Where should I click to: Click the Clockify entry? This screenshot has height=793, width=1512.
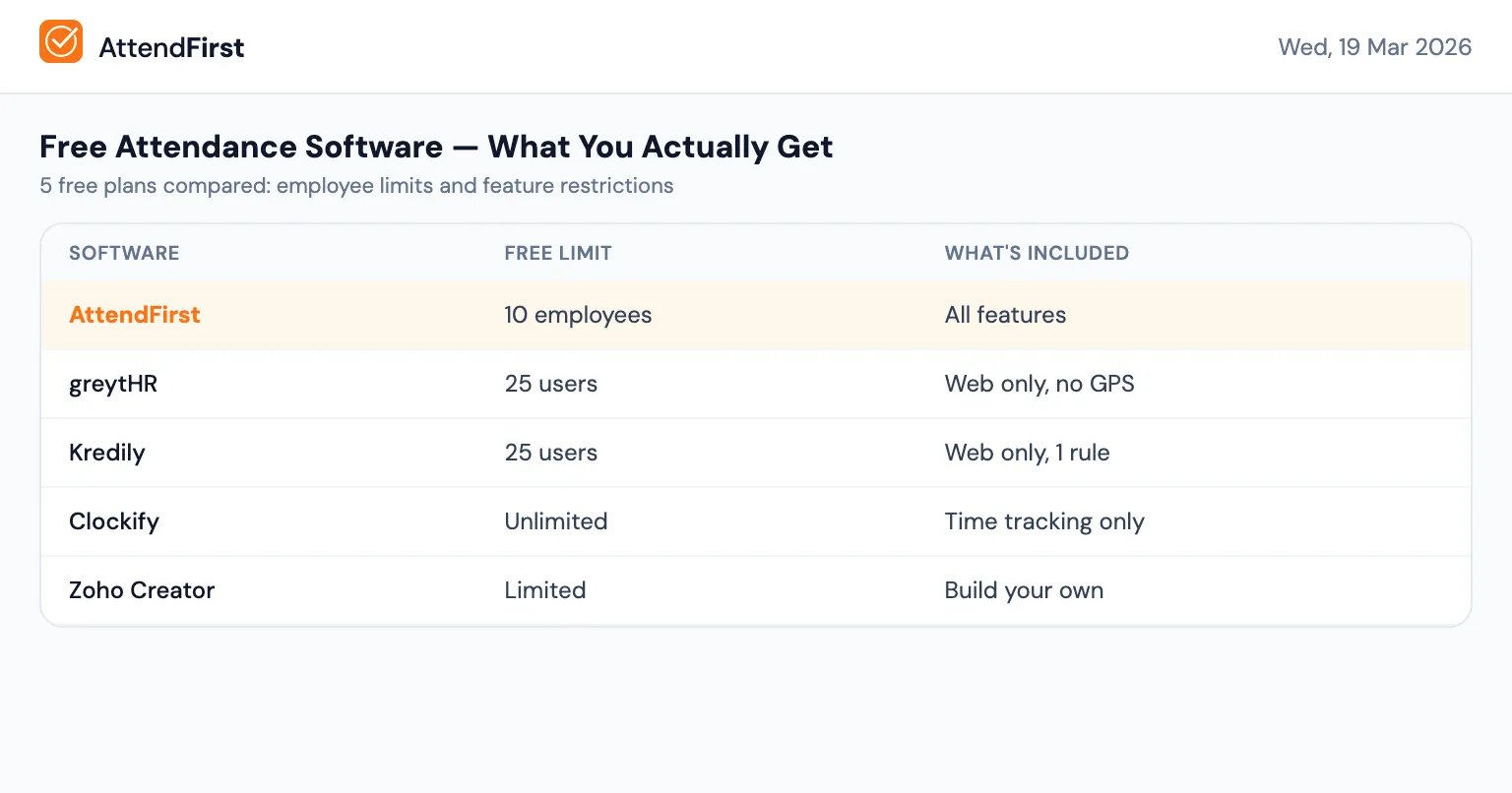[113, 521]
